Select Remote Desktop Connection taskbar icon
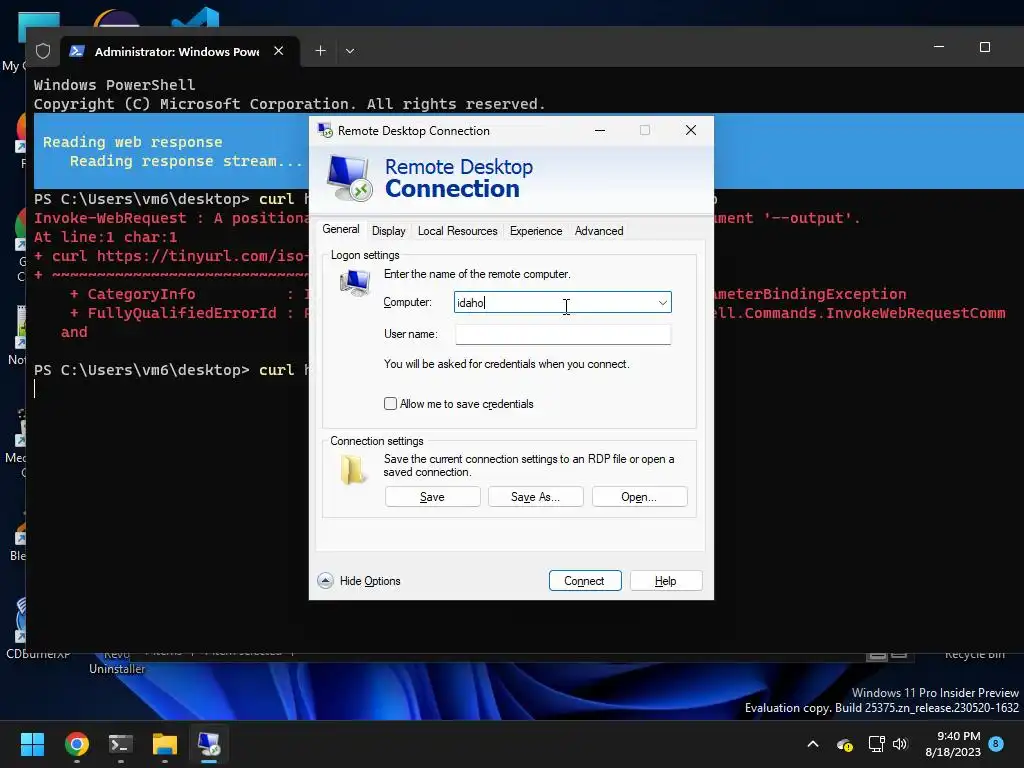This screenshot has height=768, width=1024. (x=209, y=744)
